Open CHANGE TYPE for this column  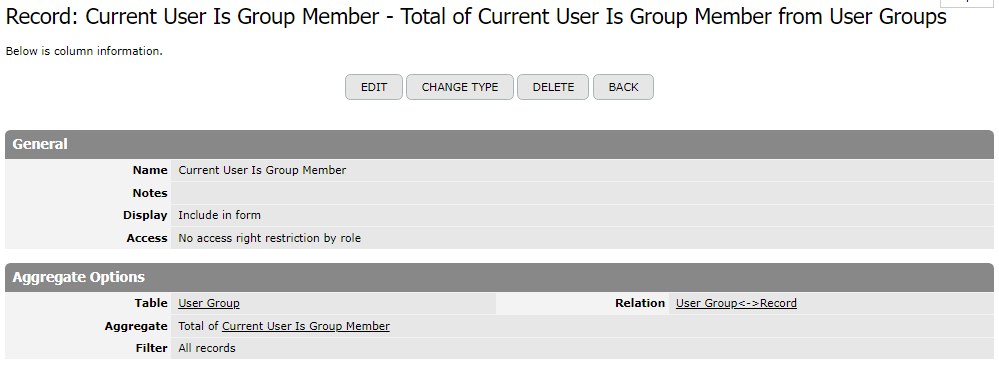click(459, 87)
